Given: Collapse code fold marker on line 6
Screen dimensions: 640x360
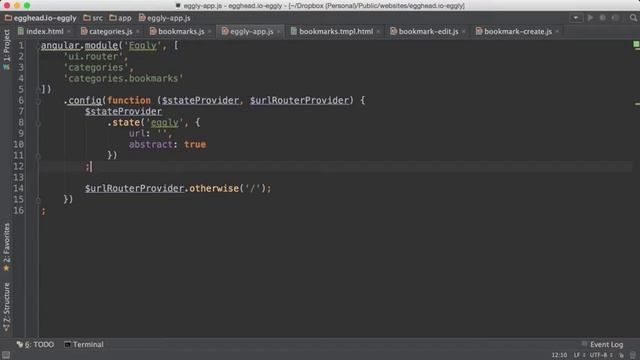Looking at the screenshot, I should (x=38, y=100).
